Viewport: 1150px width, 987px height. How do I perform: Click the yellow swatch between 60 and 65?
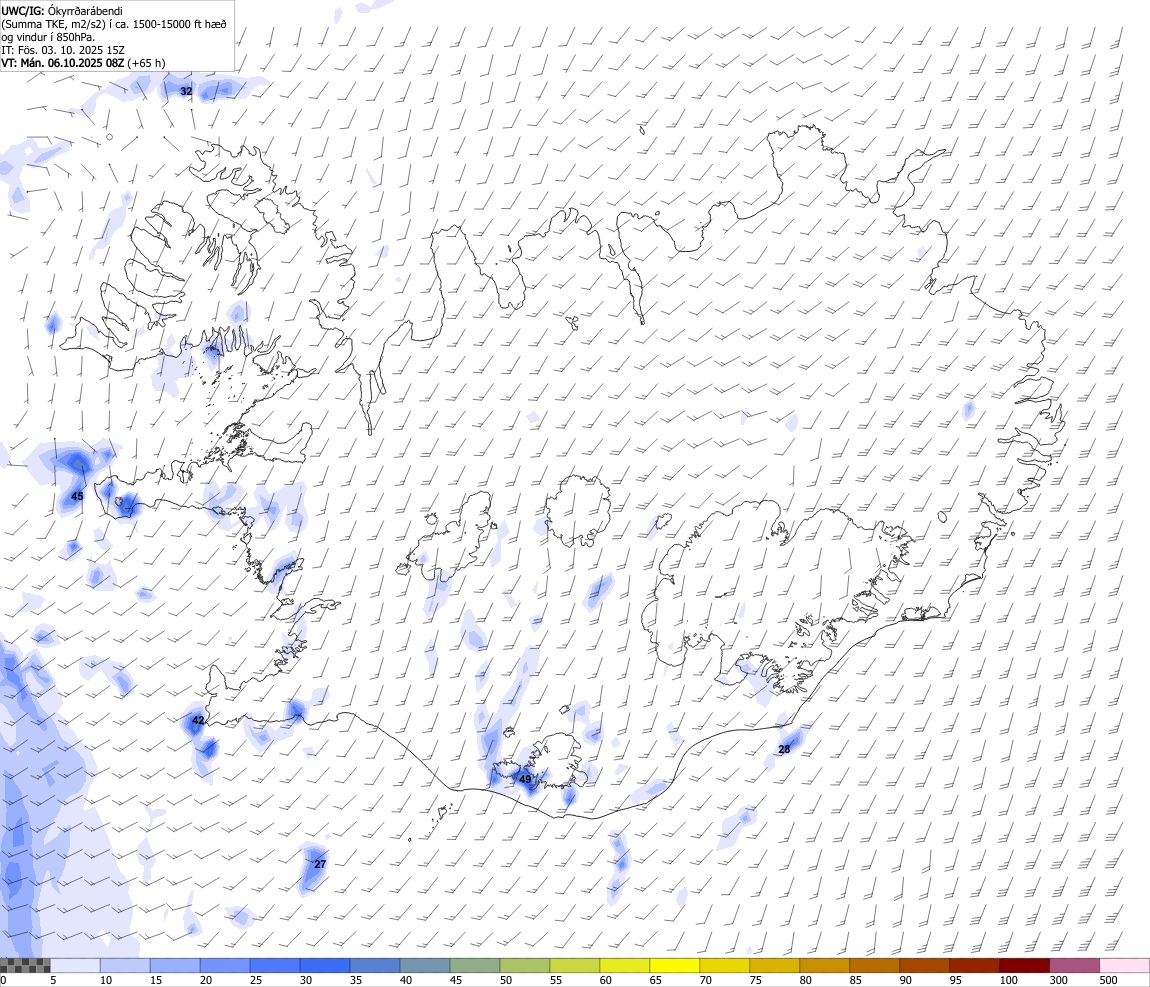click(x=625, y=966)
